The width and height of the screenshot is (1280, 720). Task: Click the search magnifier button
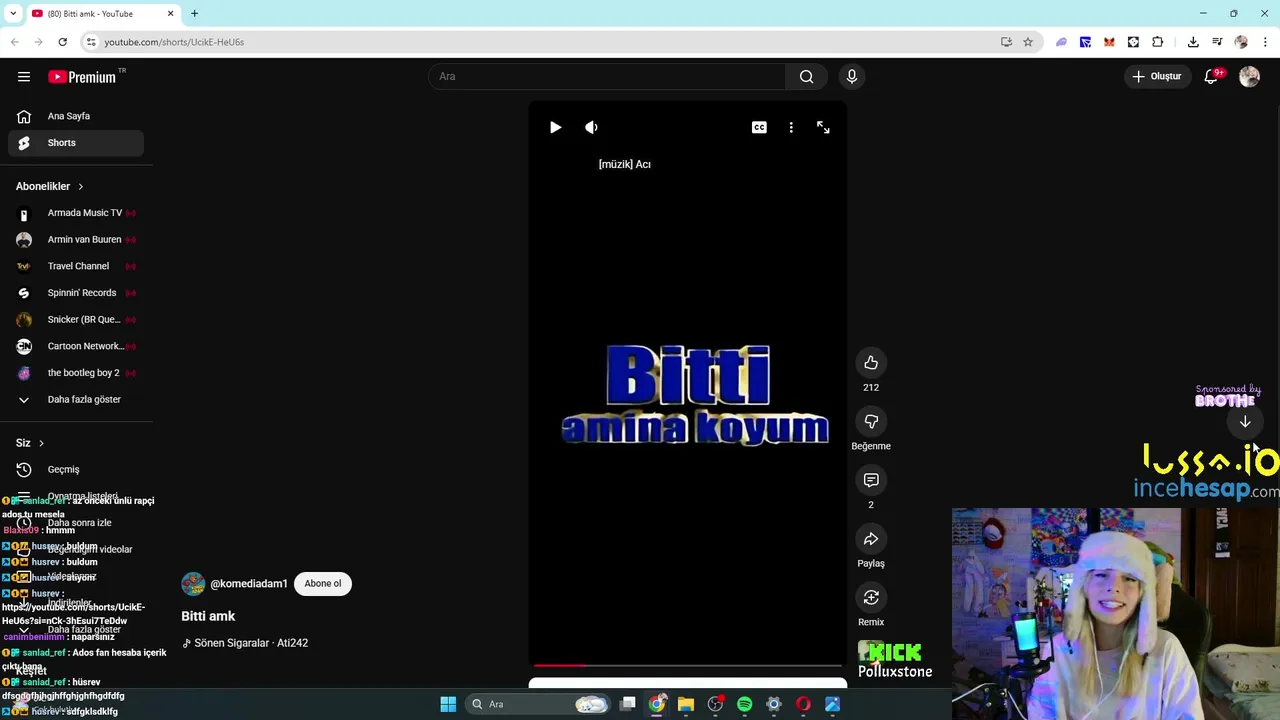806,76
